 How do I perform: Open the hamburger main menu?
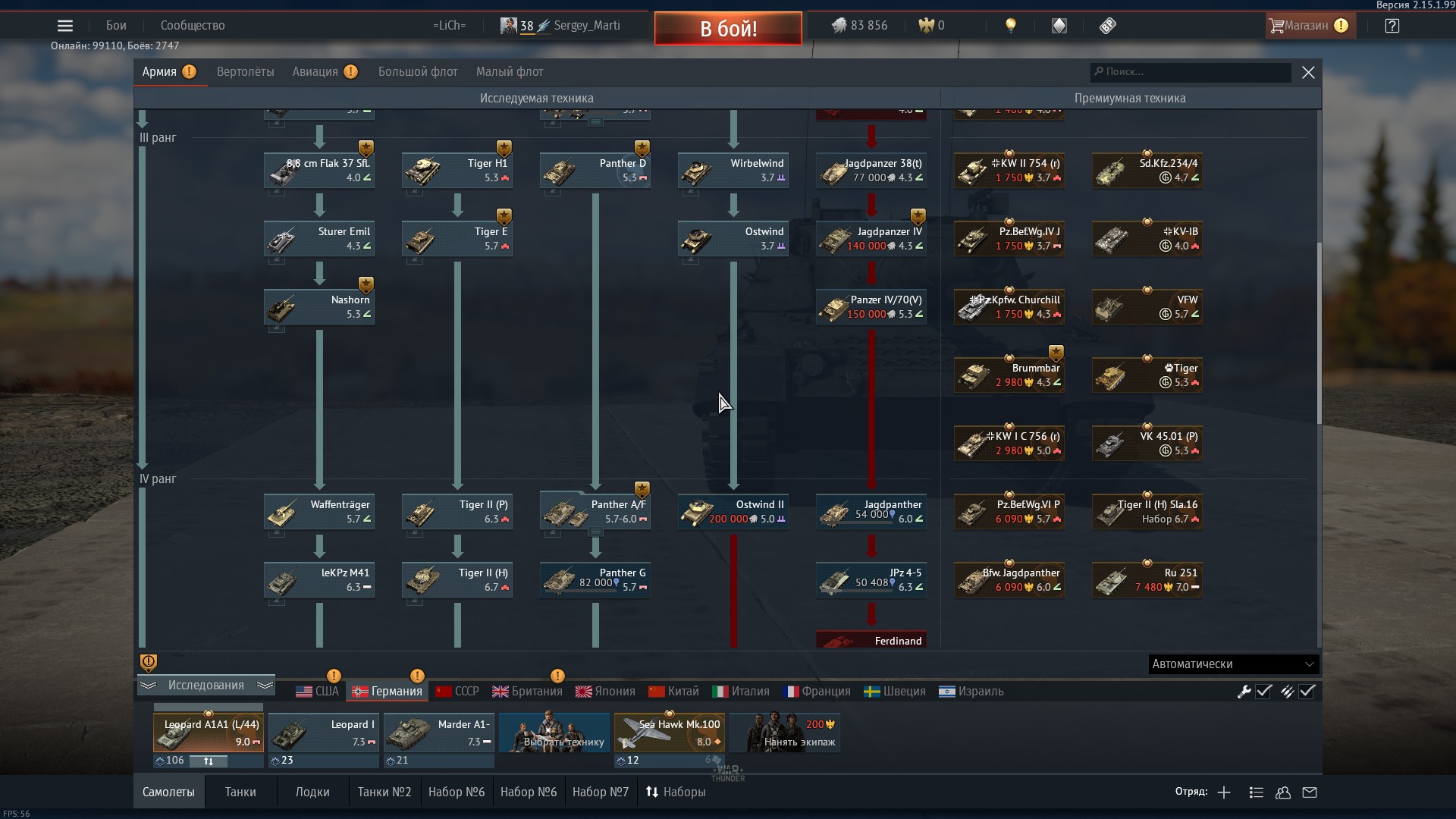[x=65, y=26]
